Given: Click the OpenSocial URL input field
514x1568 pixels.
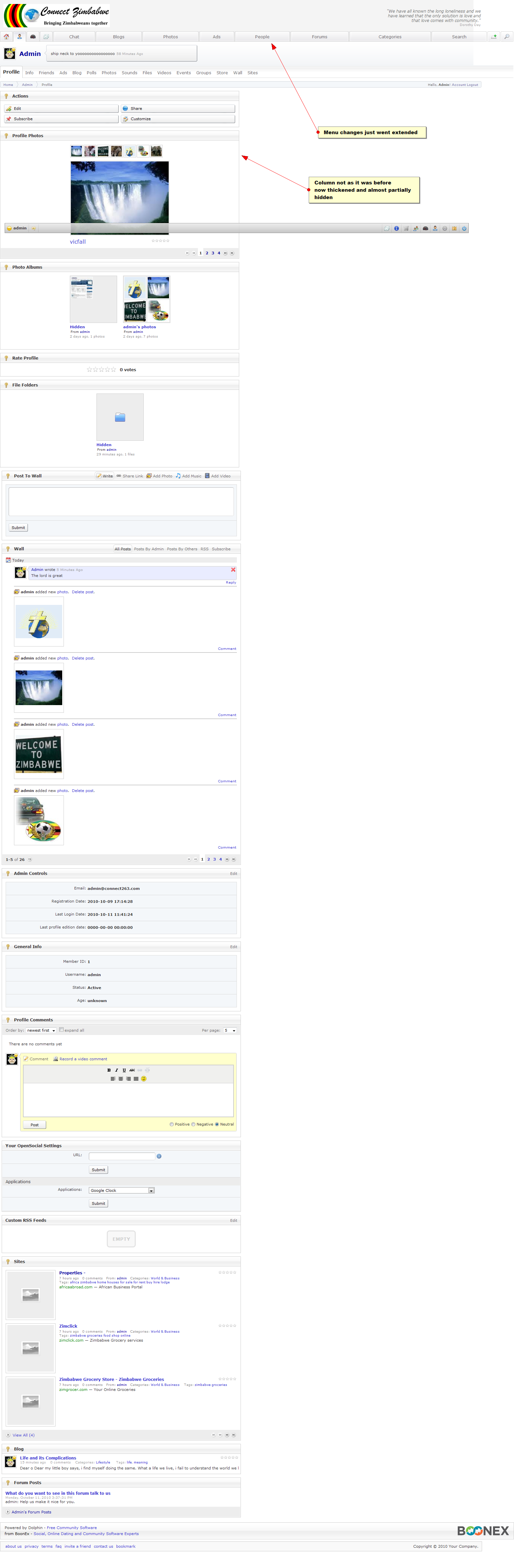Looking at the screenshot, I should click(x=122, y=1156).
